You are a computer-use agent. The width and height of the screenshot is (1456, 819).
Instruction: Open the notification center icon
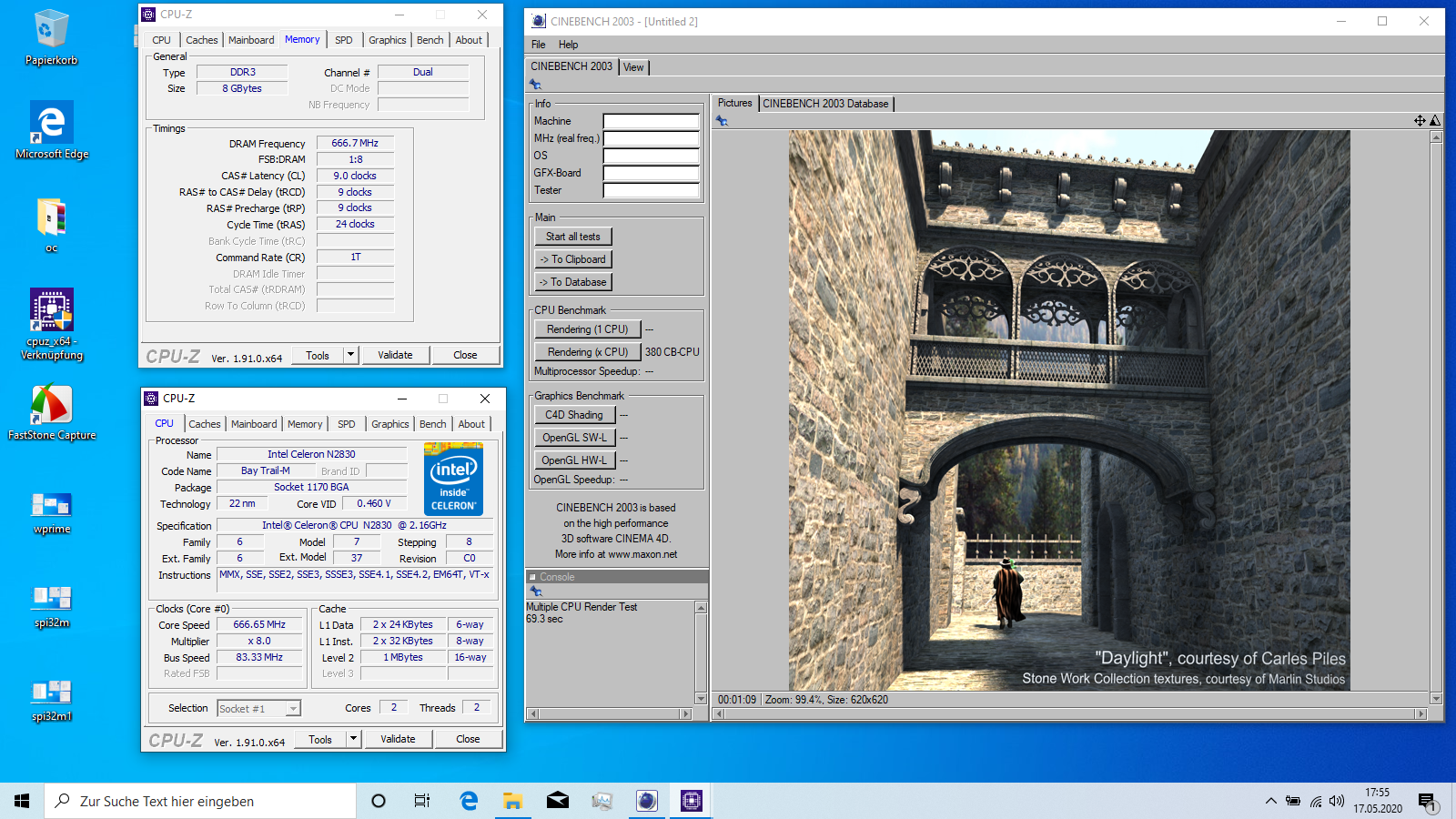pos(1427,801)
